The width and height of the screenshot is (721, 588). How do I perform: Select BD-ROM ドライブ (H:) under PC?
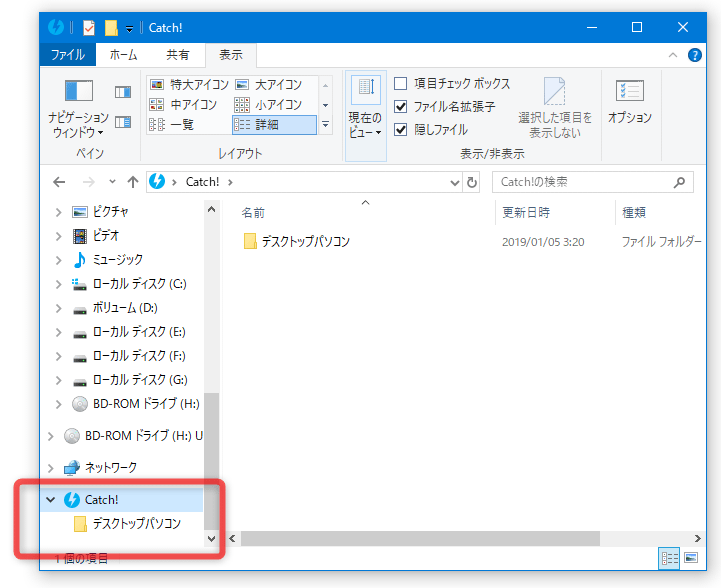pos(146,404)
